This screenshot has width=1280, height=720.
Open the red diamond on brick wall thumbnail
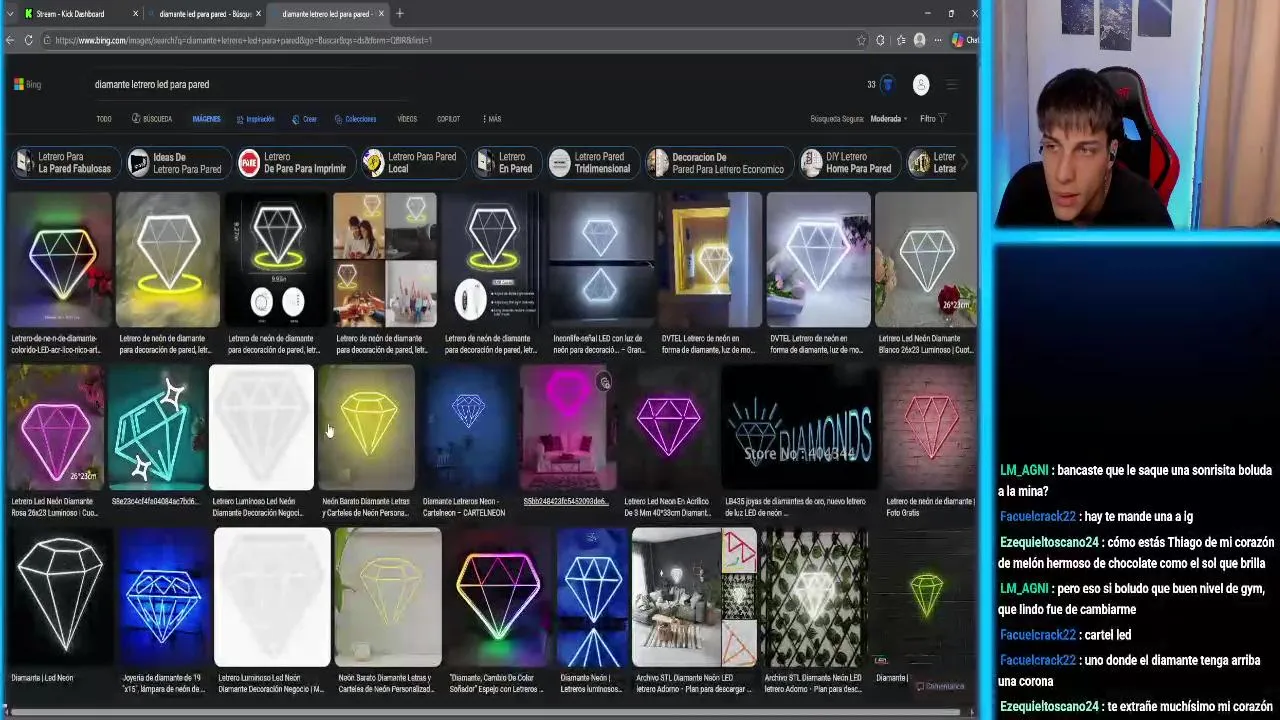pos(930,427)
